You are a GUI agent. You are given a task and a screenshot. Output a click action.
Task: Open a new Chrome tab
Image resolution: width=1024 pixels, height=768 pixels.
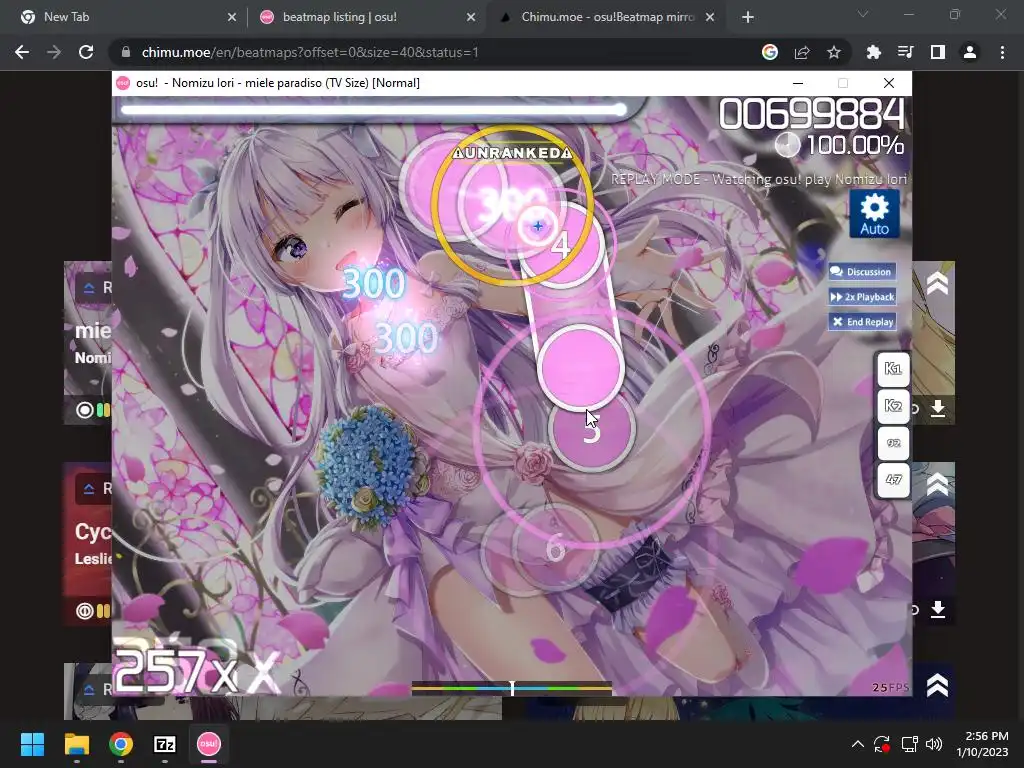[748, 17]
